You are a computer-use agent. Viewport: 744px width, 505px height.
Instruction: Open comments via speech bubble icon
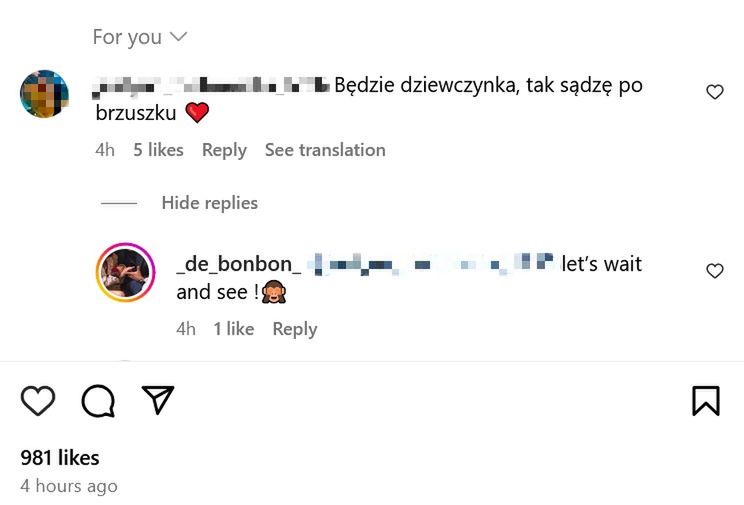tap(98, 401)
